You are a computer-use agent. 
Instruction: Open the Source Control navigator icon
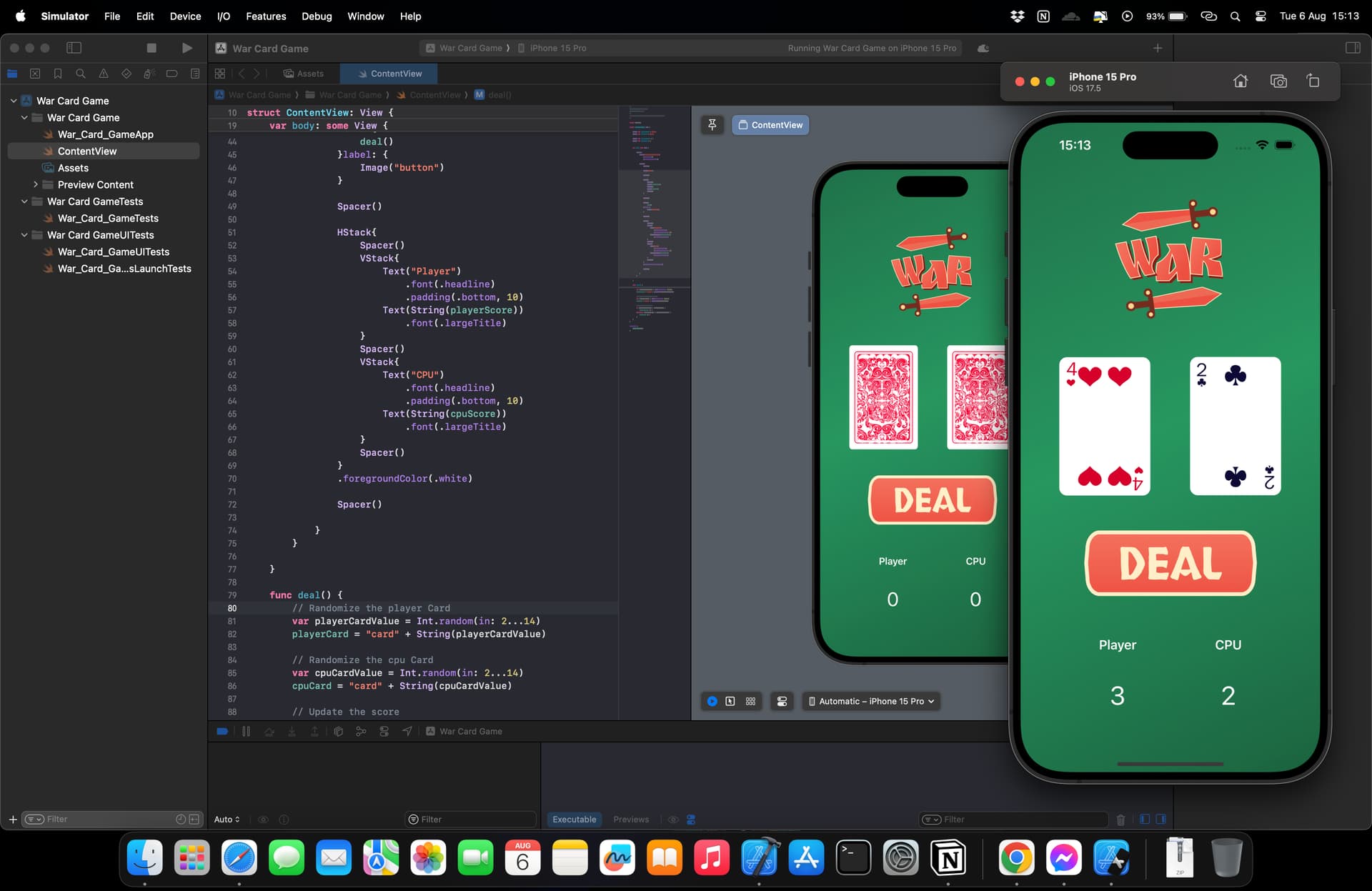click(35, 74)
